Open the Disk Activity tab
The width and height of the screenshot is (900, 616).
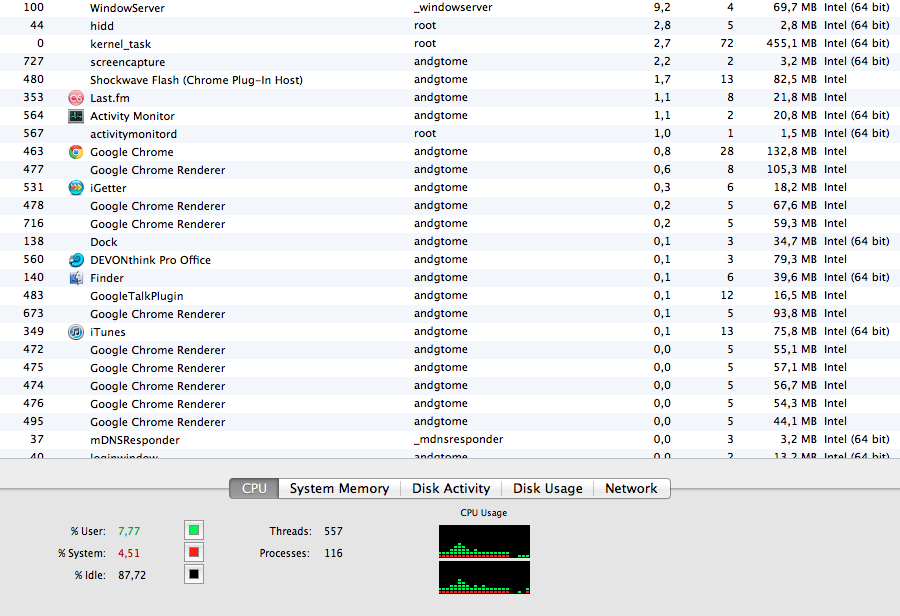tap(451, 489)
